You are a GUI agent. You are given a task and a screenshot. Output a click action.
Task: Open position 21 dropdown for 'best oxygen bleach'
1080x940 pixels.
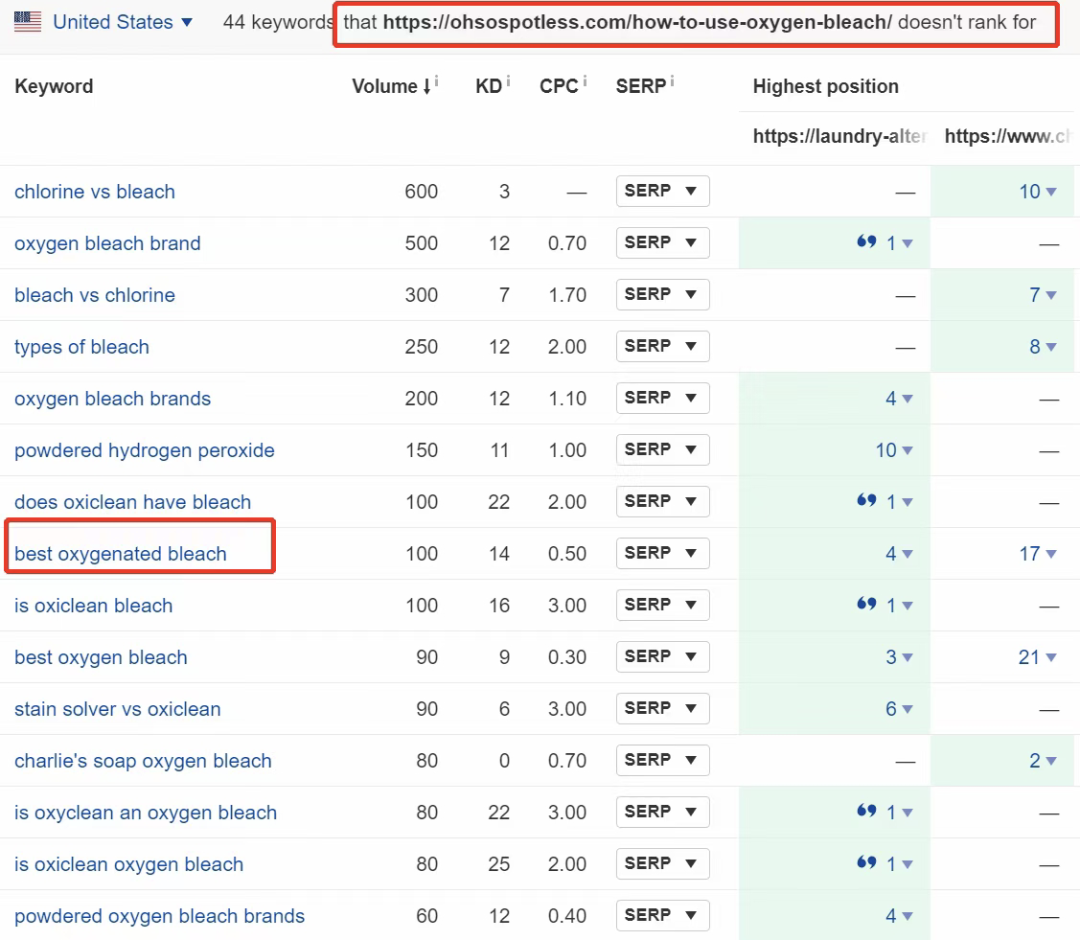coord(1037,657)
